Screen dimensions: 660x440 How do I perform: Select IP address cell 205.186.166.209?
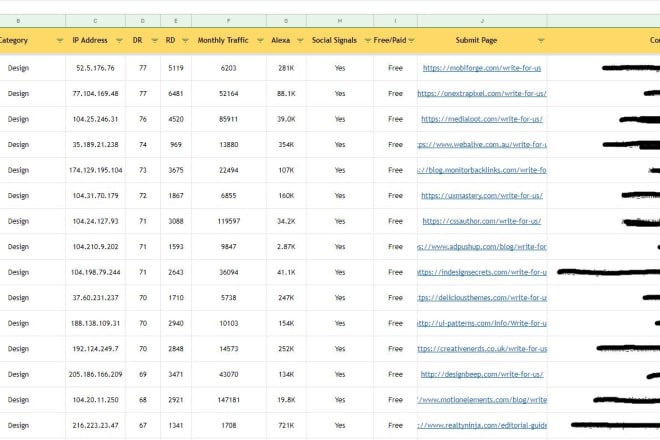pyautogui.click(x=95, y=374)
